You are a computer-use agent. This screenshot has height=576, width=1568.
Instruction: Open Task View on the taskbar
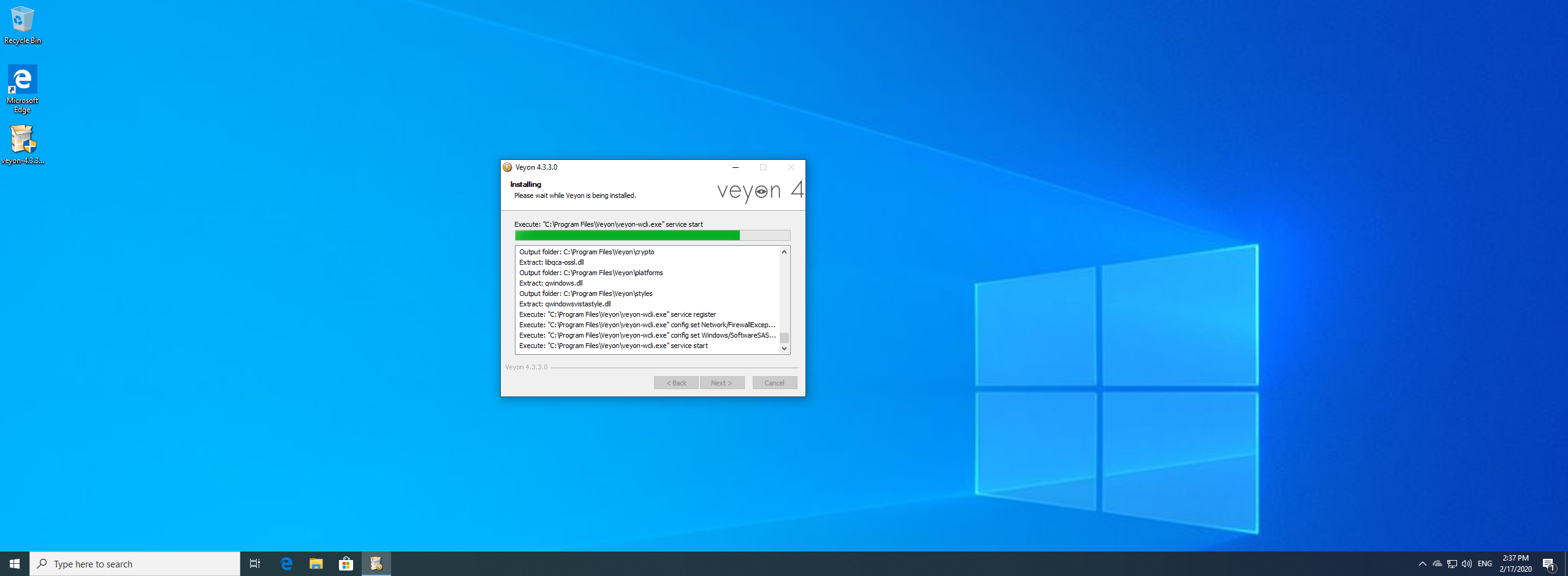[255, 564]
